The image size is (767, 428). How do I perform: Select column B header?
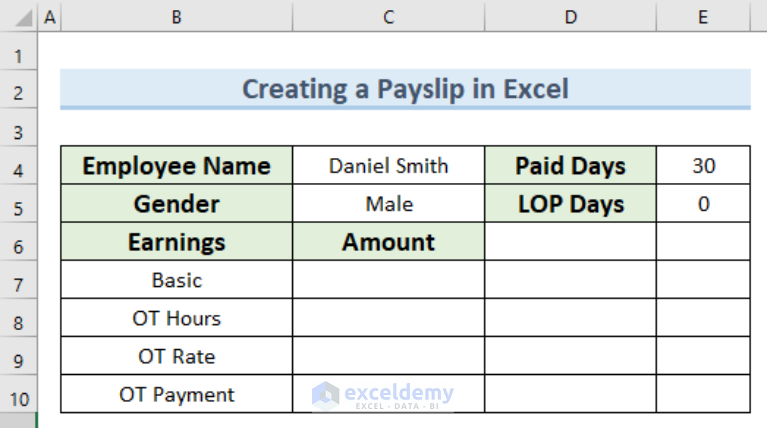tap(177, 17)
